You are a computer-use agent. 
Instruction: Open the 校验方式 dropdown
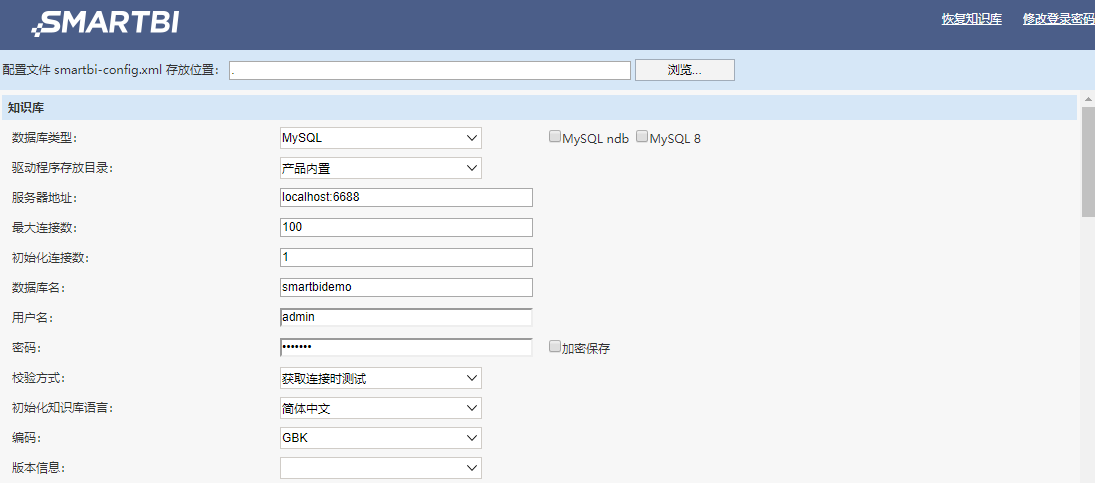coord(381,378)
